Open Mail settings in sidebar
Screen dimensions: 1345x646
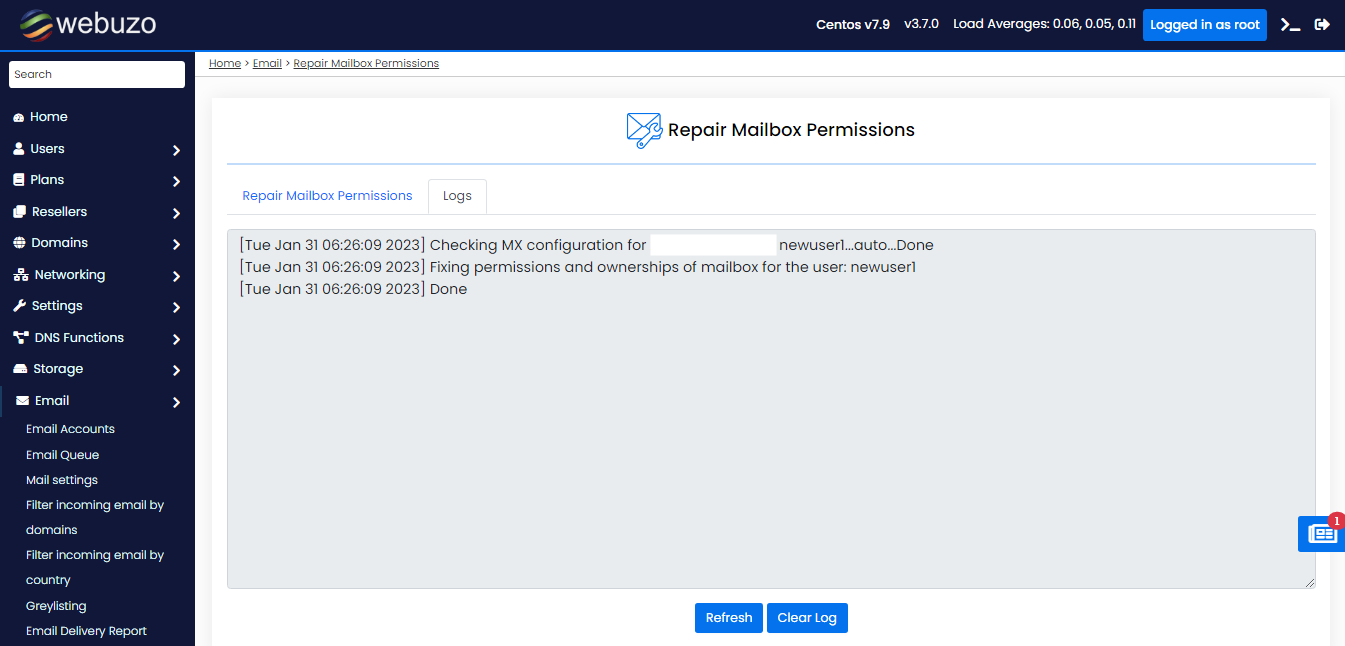tap(62, 480)
